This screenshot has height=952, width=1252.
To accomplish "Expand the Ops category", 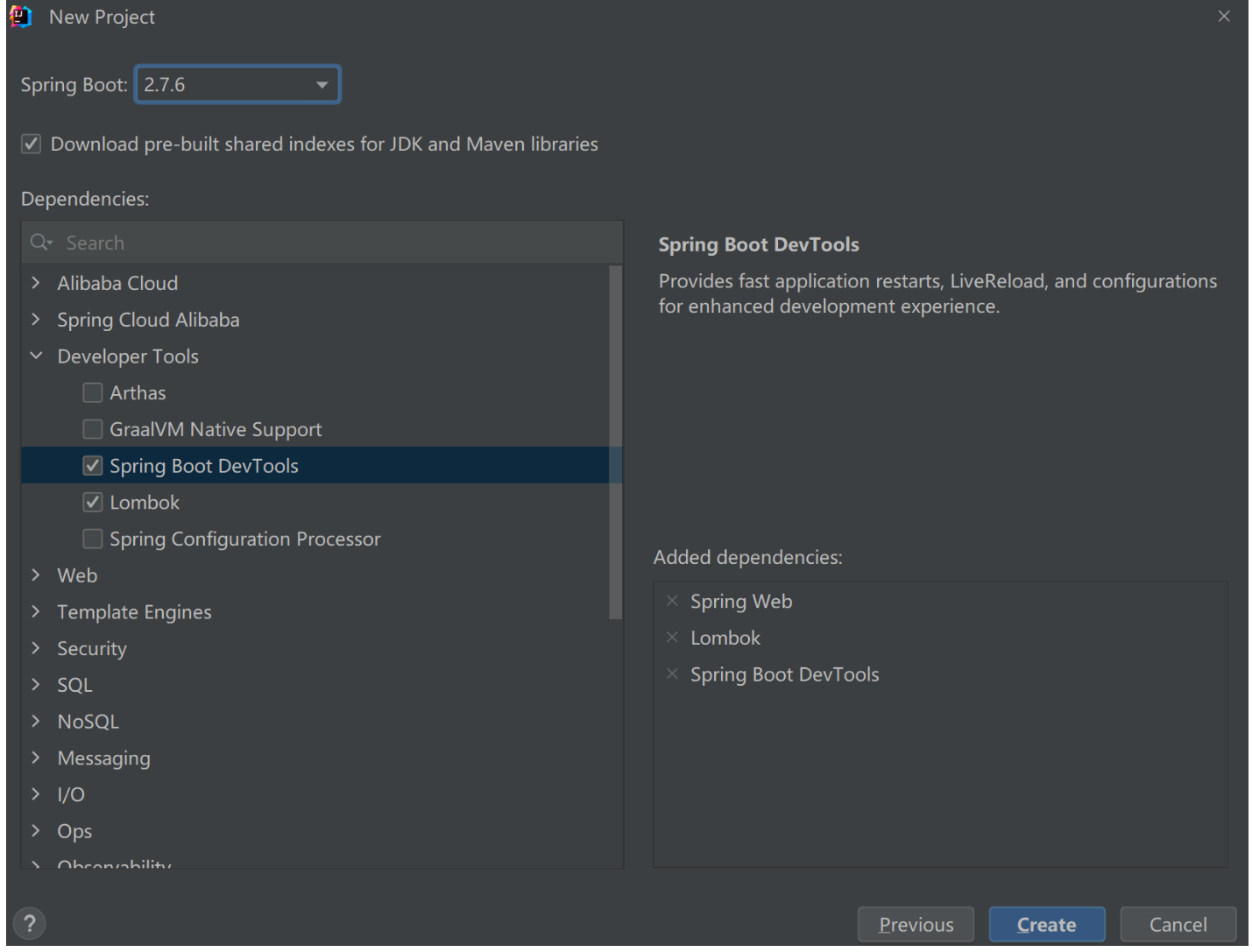I will point(36,830).
